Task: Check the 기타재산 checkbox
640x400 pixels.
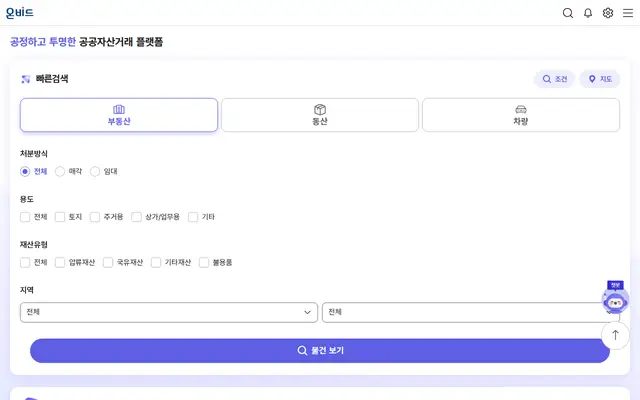Action: tap(156, 262)
